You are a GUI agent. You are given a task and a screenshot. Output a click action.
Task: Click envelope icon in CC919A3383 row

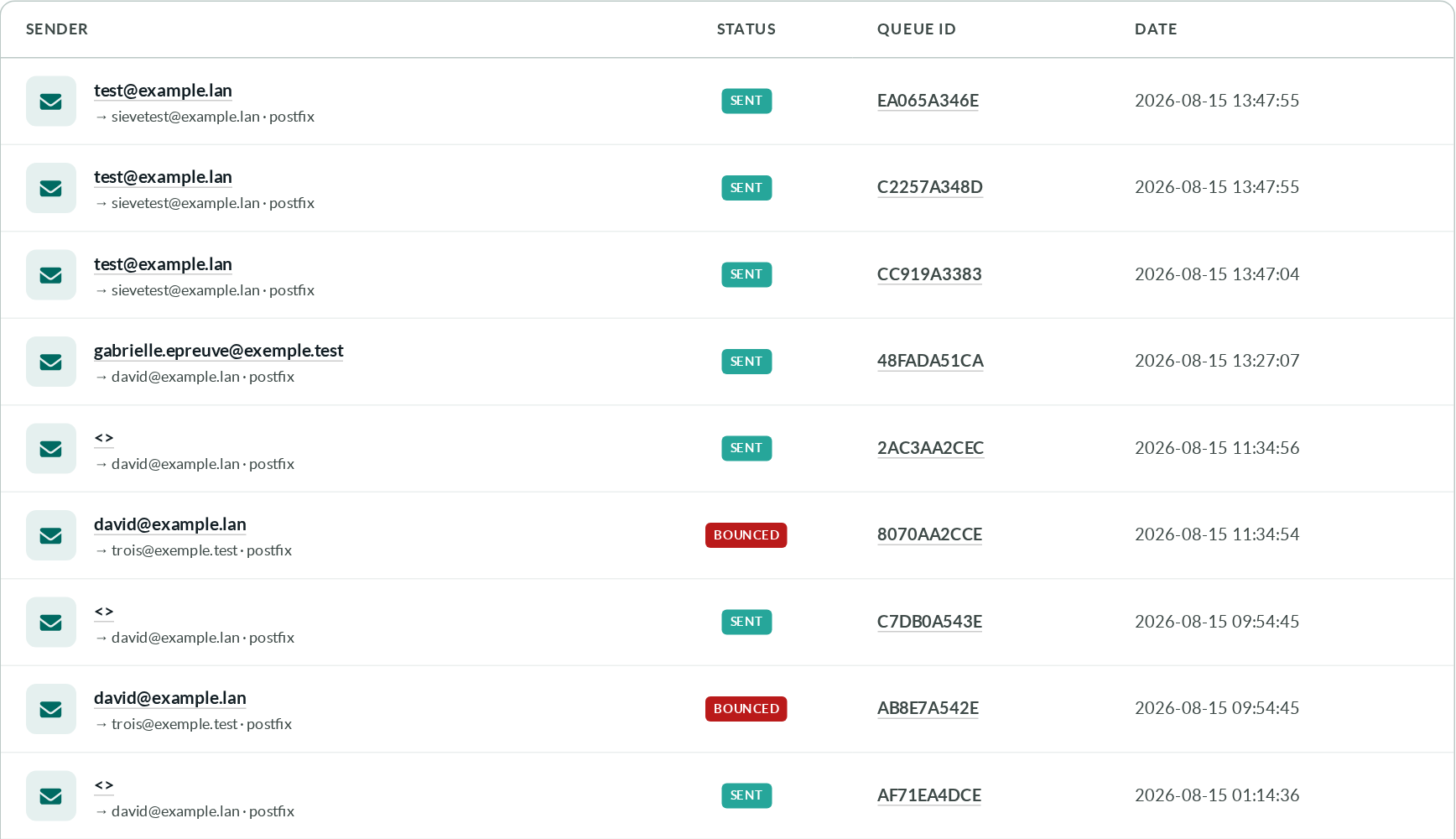(51, 275)
